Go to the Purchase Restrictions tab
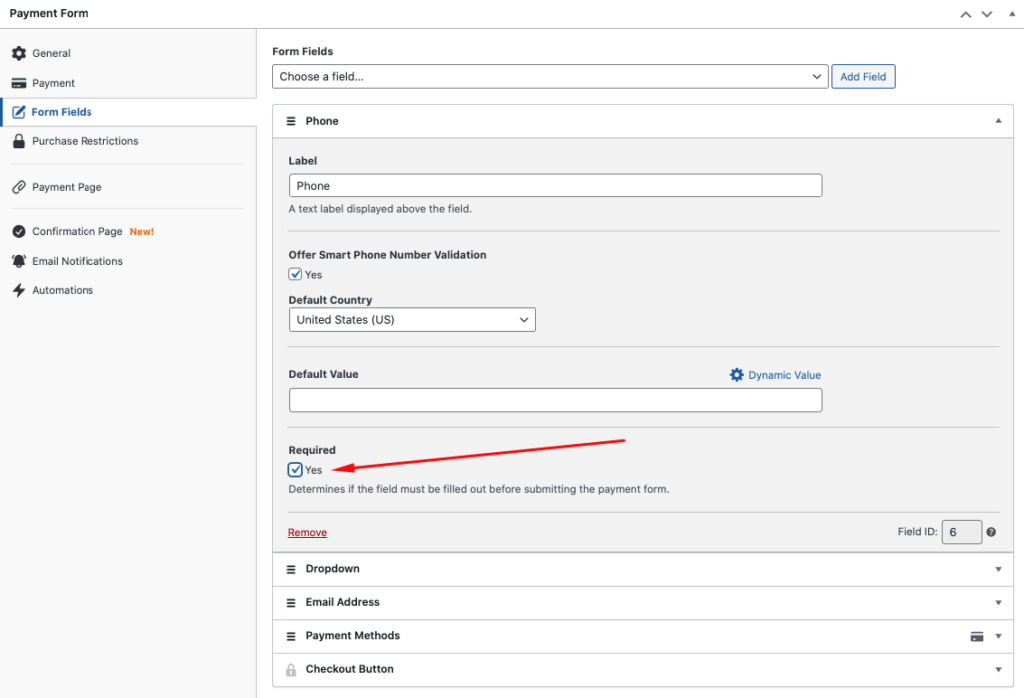The image size is (1024, 698). coord(85,141)
